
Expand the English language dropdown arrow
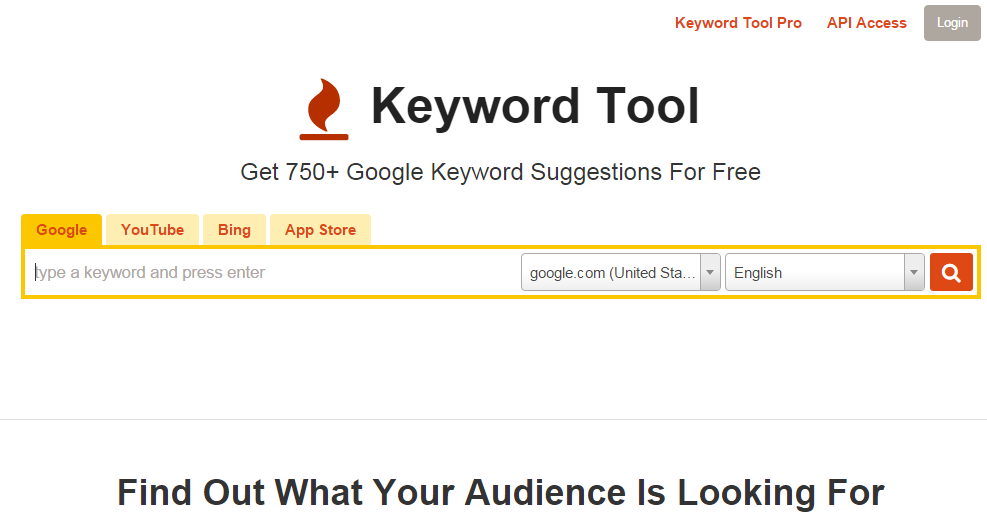[914, 272]
